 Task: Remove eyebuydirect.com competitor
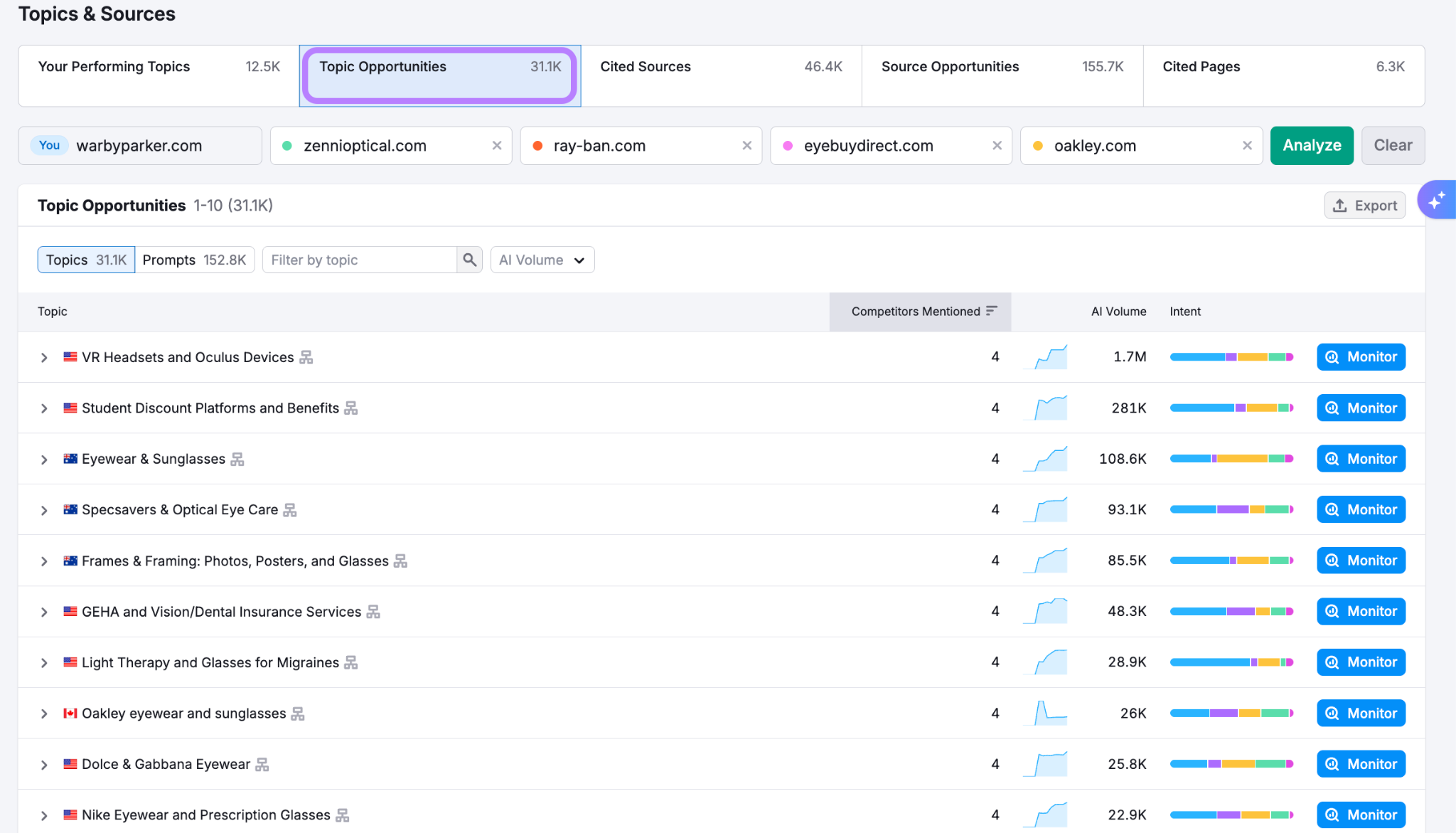coord(997,146)
